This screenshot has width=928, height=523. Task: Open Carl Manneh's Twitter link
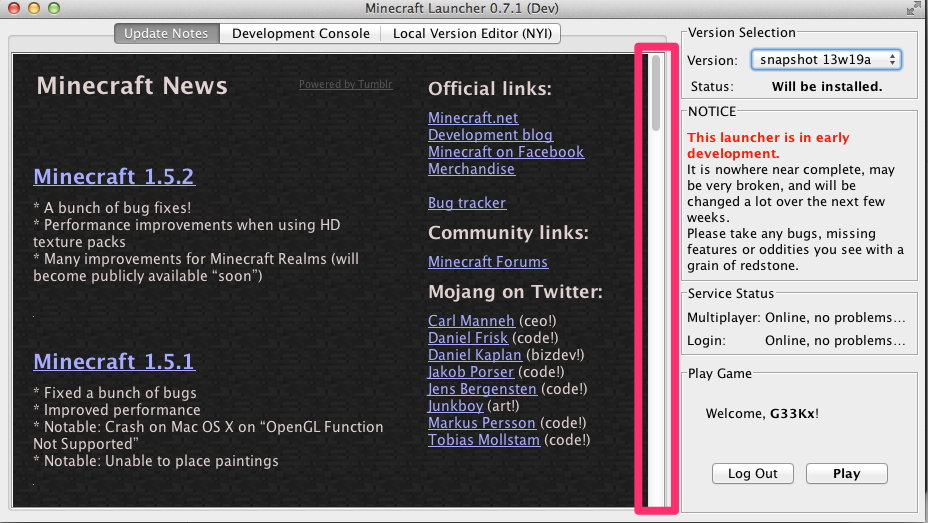pos(471,321)
